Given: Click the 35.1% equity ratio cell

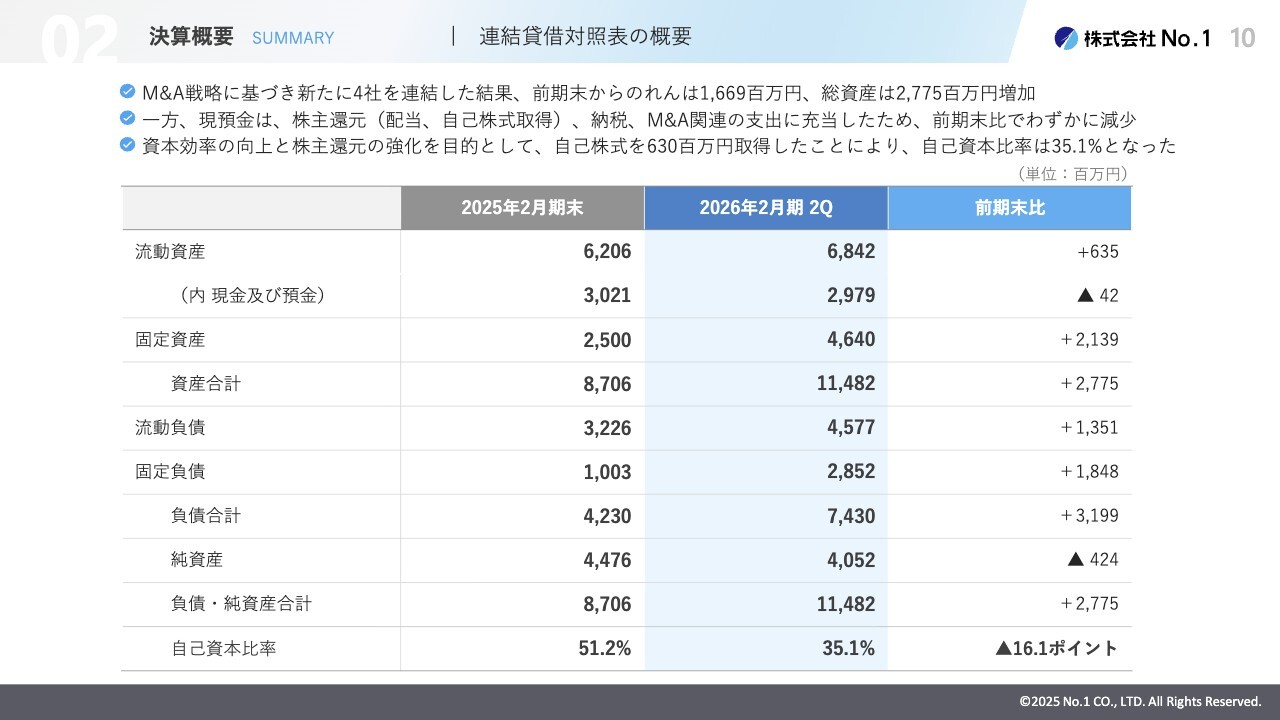Looking at the screenshot, I should pyautogui.click(x=848, y=649).
